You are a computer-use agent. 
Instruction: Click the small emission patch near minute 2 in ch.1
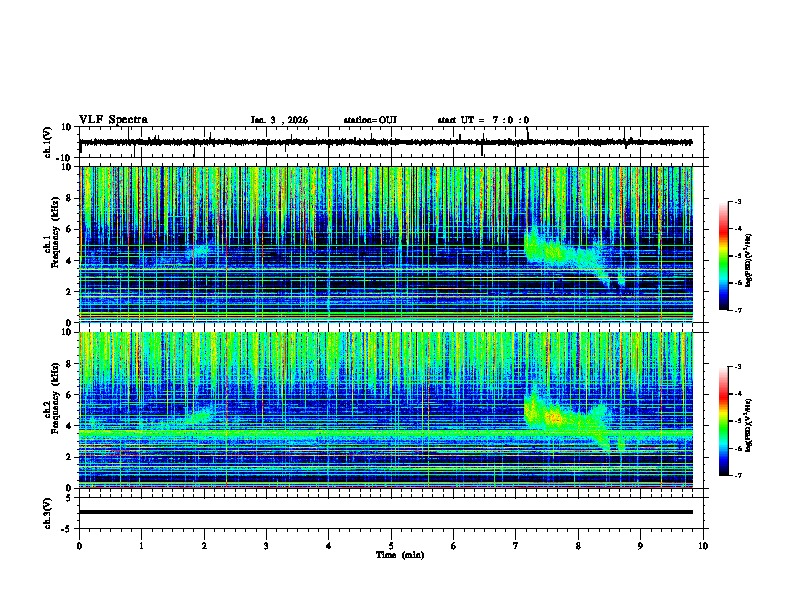[198, 250]
